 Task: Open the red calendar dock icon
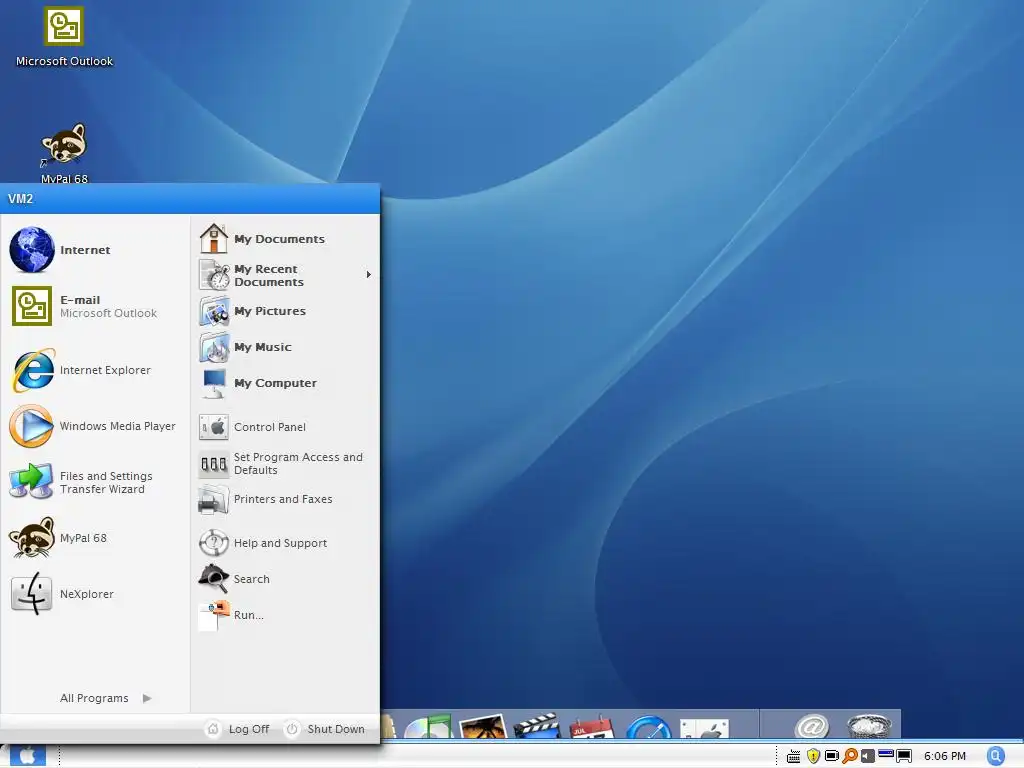(x=592, y=728)
